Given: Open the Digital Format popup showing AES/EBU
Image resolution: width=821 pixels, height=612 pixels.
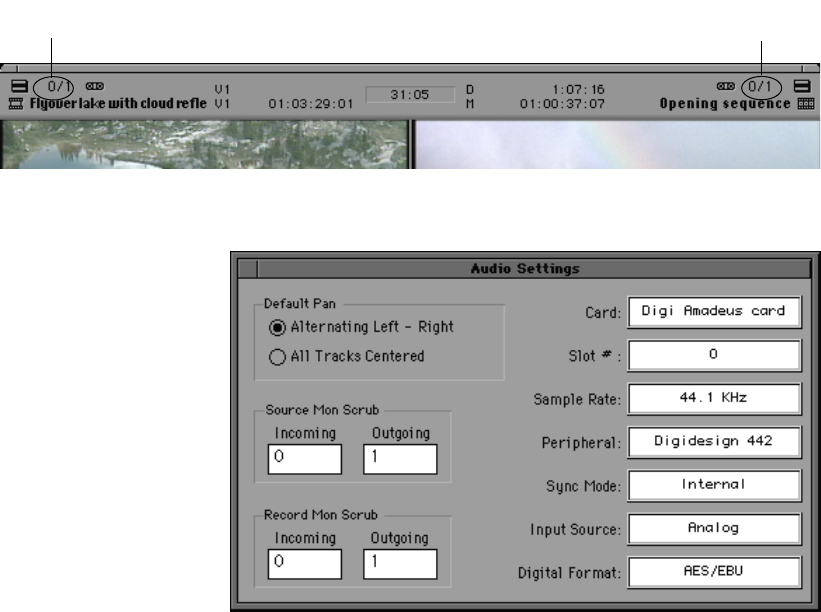Looking at the screenshot, I should (714, 573).
